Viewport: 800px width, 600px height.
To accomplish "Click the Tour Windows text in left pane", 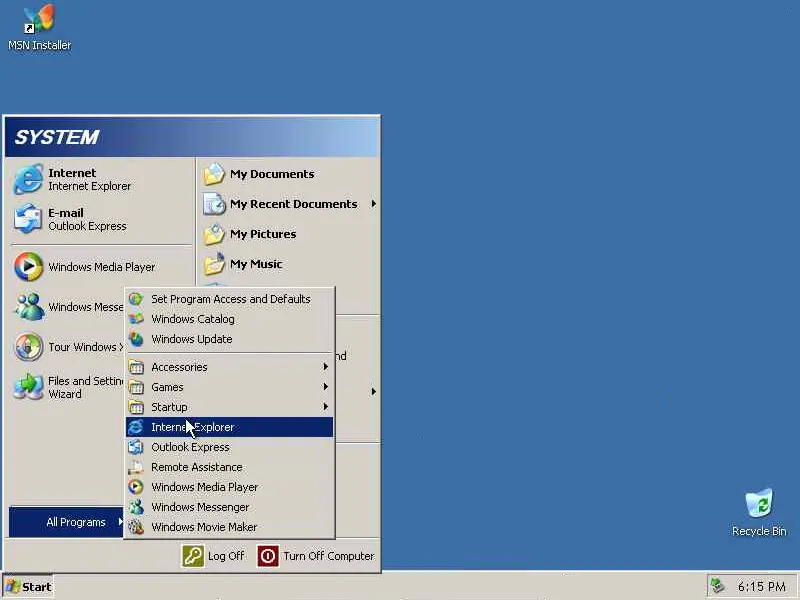I will click(86, 347).
